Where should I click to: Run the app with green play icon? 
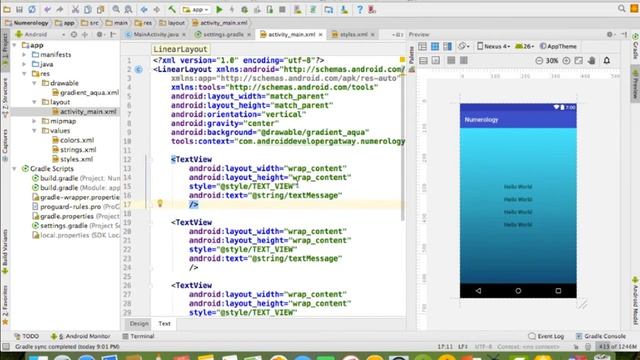point(219,9)
